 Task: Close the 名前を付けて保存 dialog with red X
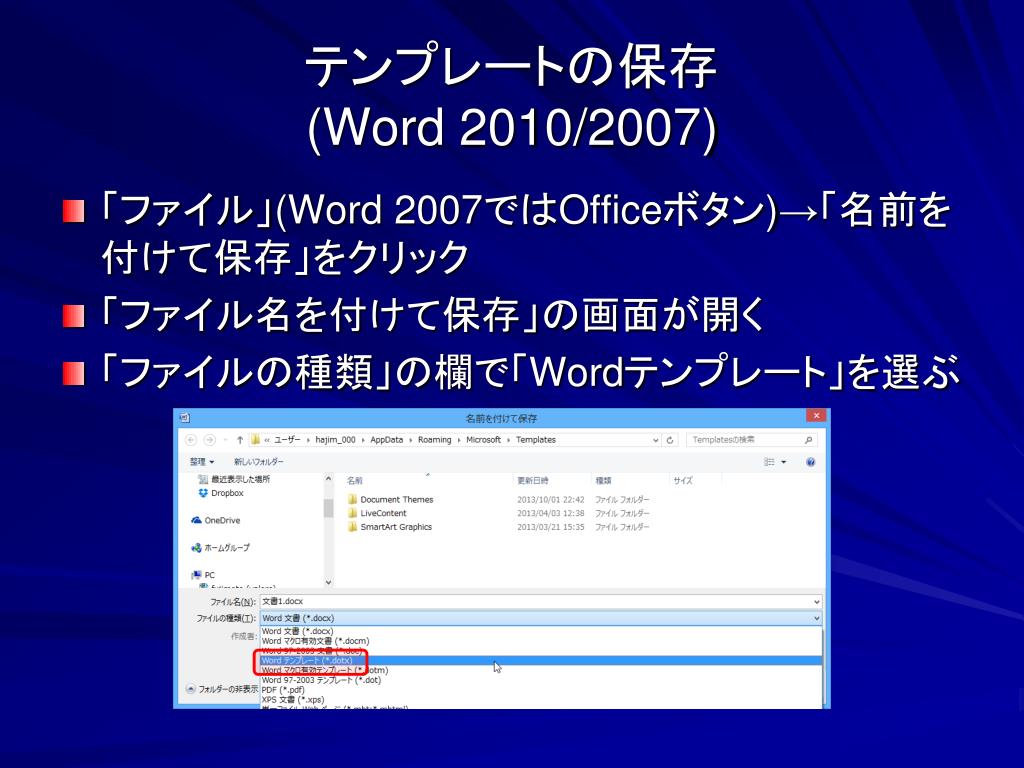[x=816, y=415]
